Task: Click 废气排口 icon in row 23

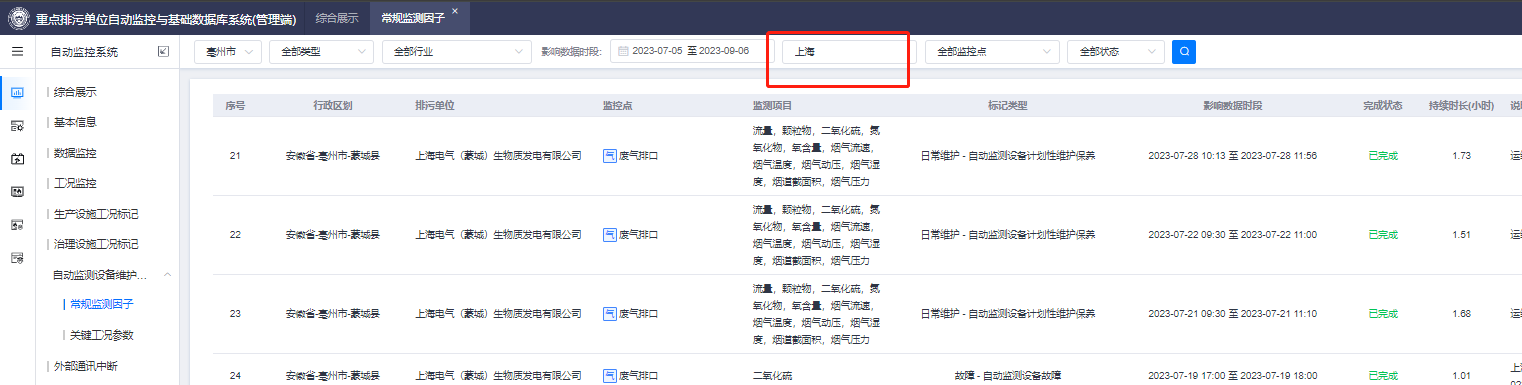Action: (x=609, y=314)
